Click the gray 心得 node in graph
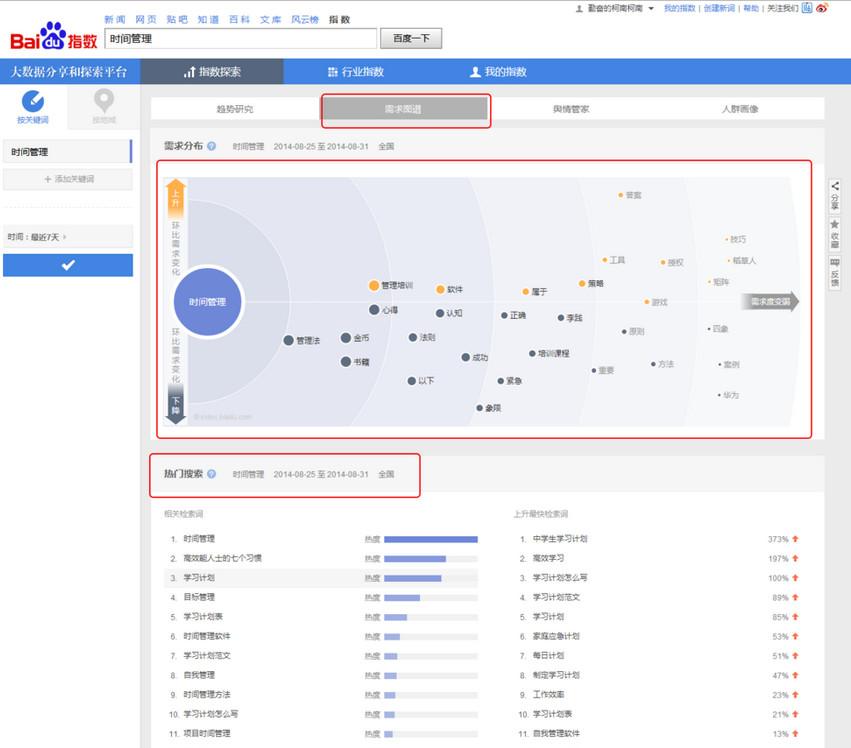Viewport: 851px width, 748px height. coord(374,310)
